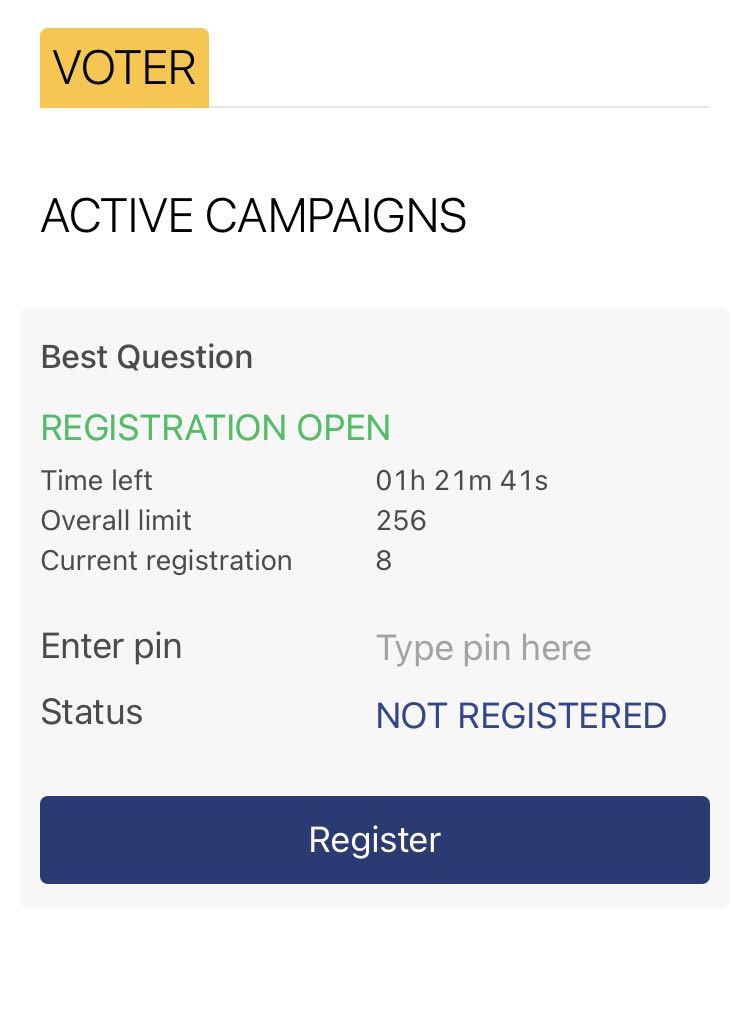Tap the 'Enter pin' label
Viewport: 750px width, 1022px height.
111,646
